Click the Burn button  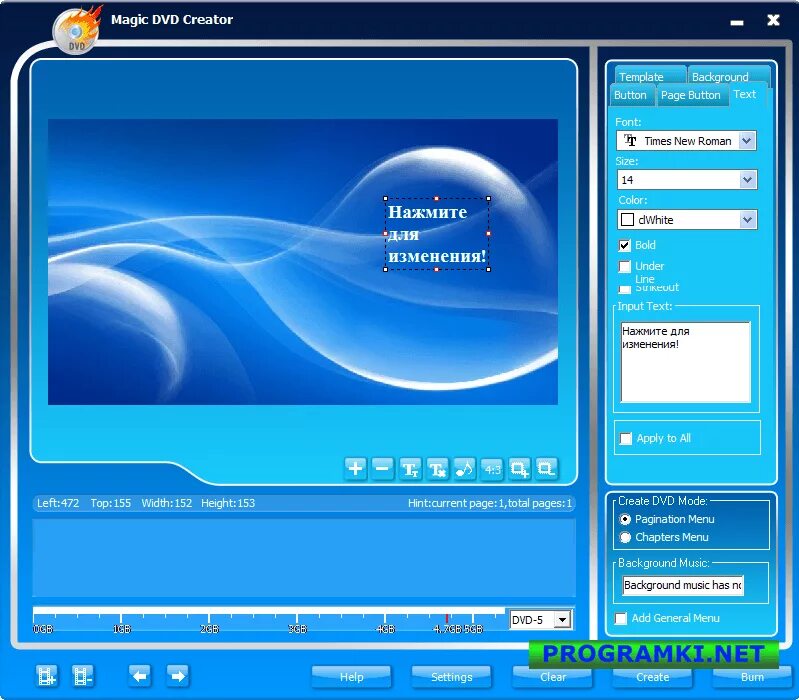click(753, 677)
